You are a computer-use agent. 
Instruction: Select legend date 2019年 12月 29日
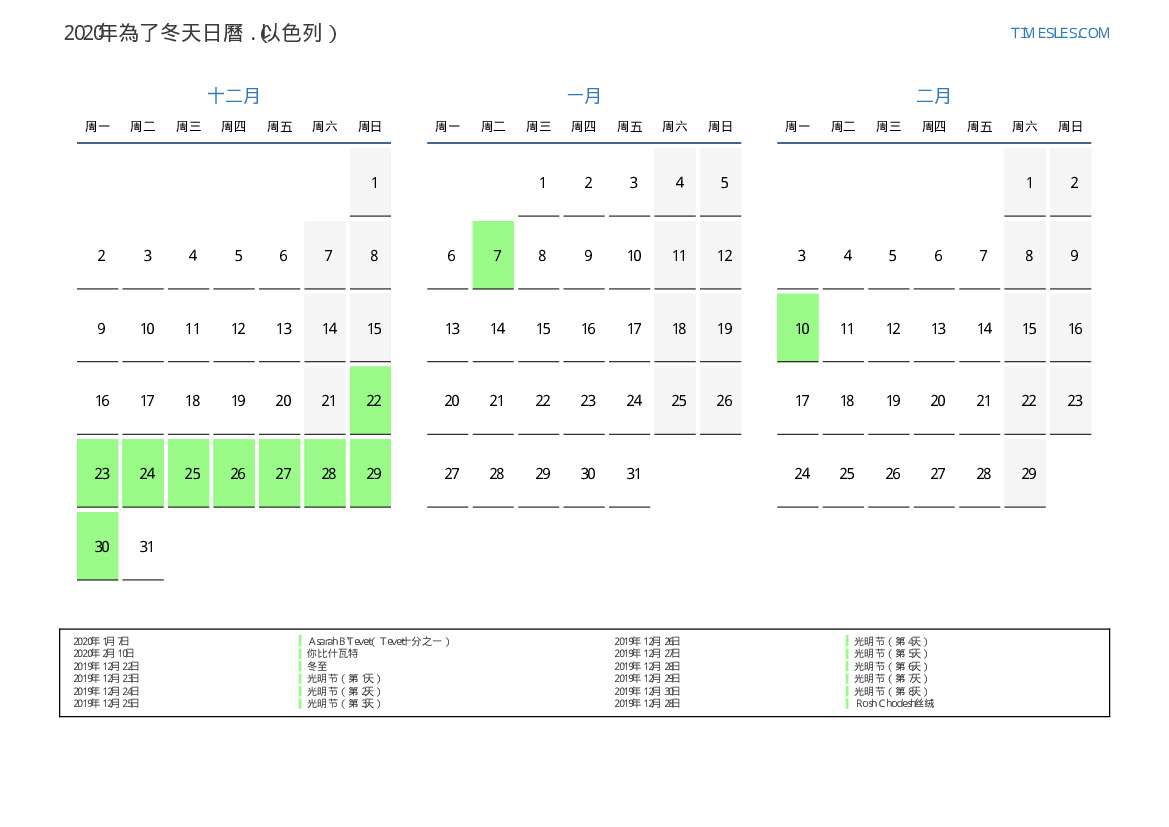647,679
